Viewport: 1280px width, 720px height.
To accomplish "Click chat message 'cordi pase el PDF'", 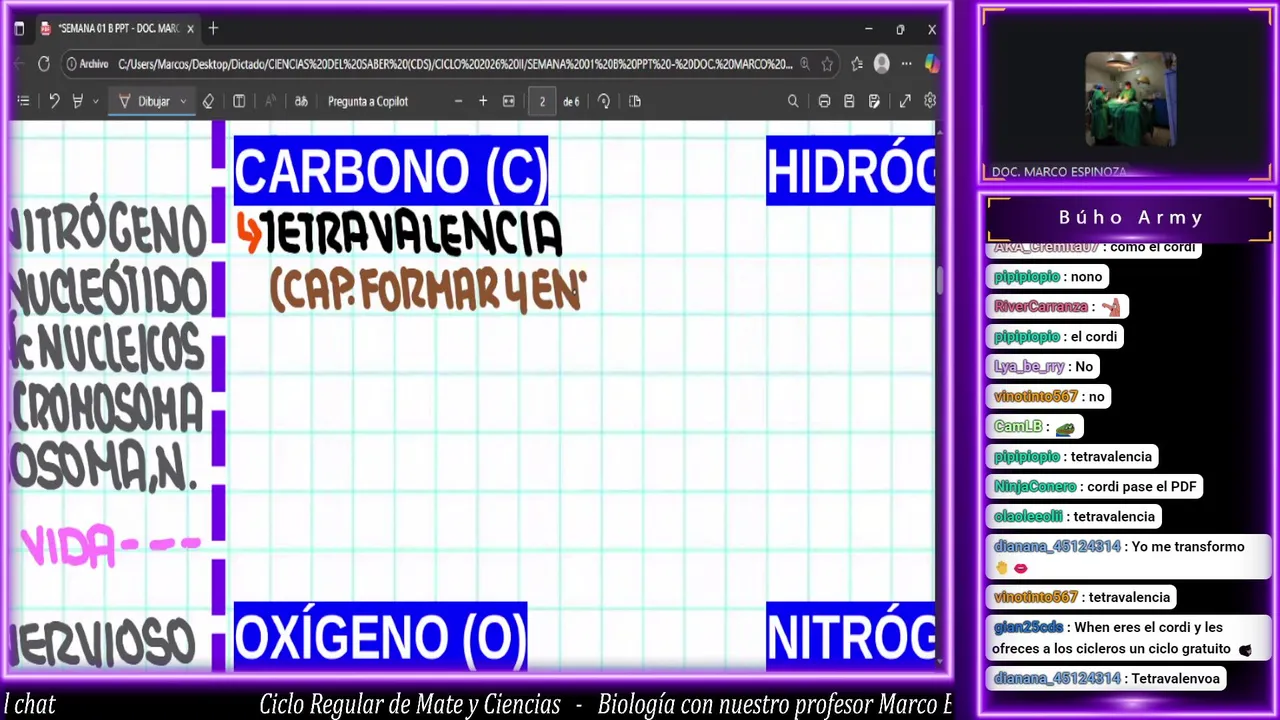I will 1142,486.
